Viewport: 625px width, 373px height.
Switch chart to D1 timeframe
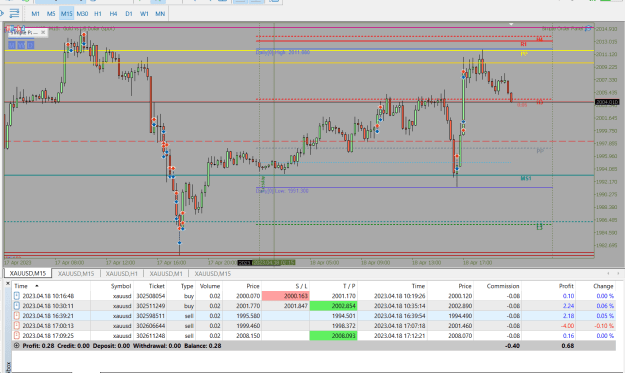[129, 14]
